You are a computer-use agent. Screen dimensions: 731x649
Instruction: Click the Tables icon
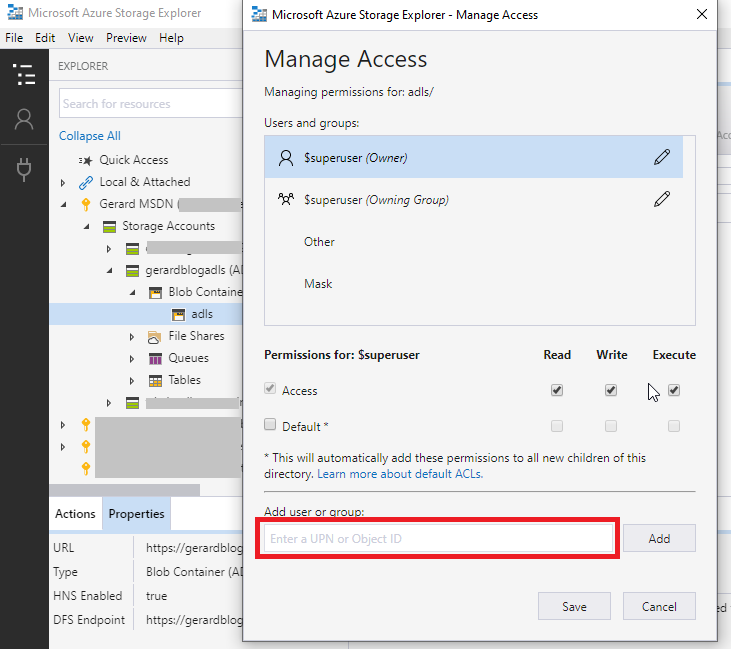click(155, 380)
